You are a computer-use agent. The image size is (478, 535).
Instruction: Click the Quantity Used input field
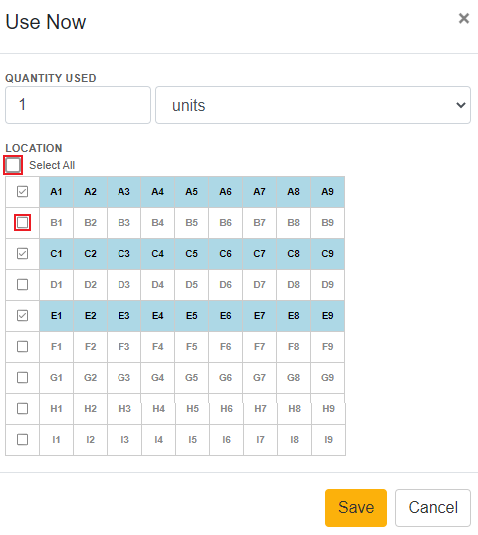point(78,105)
